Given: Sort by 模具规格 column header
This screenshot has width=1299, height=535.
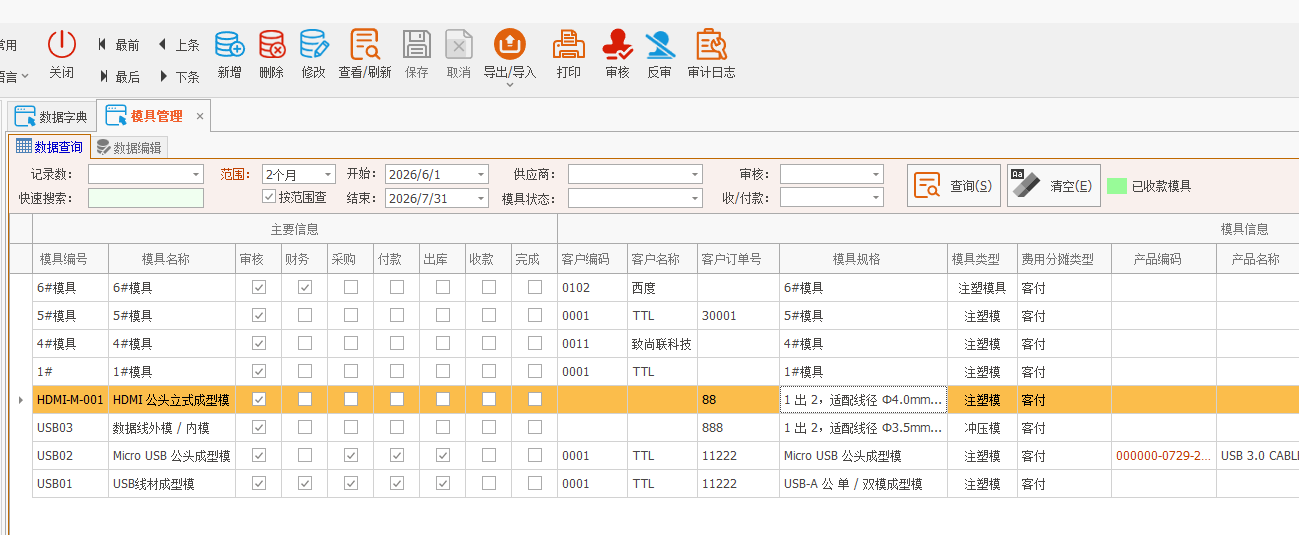Looking at the screenshot, I should [x=863, y=259].
